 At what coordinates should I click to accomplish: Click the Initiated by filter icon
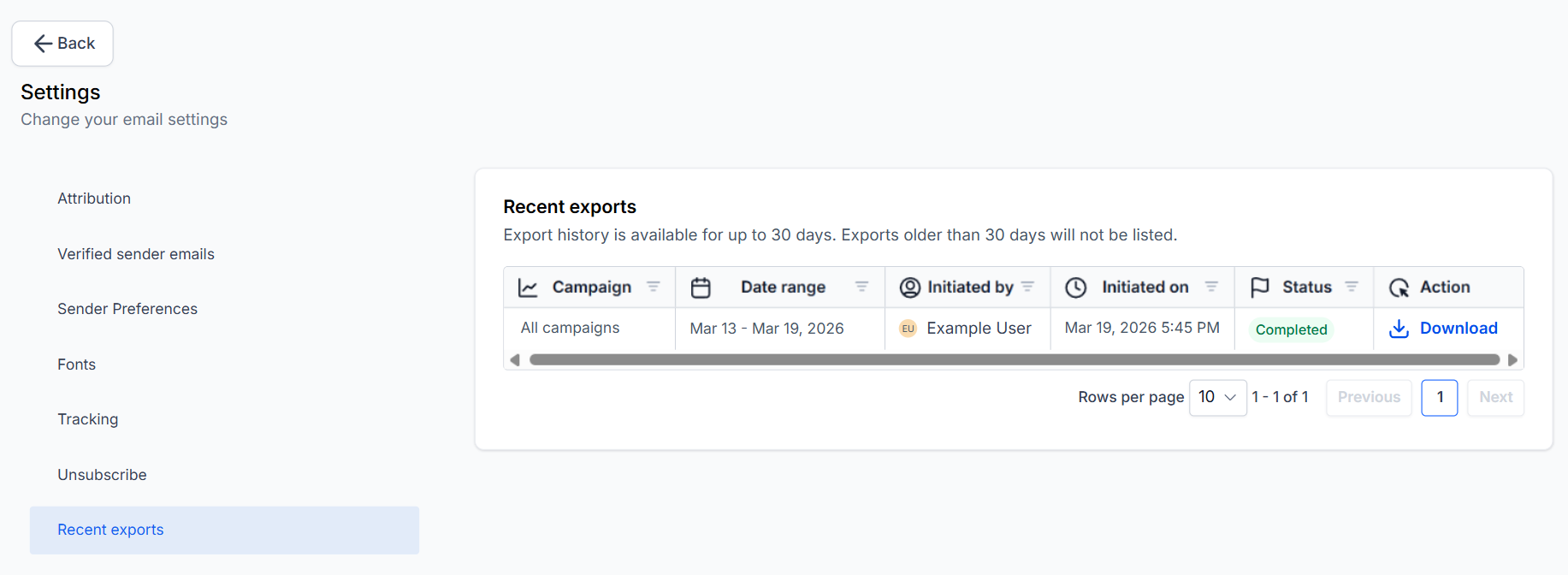[x=1027, y=287]
